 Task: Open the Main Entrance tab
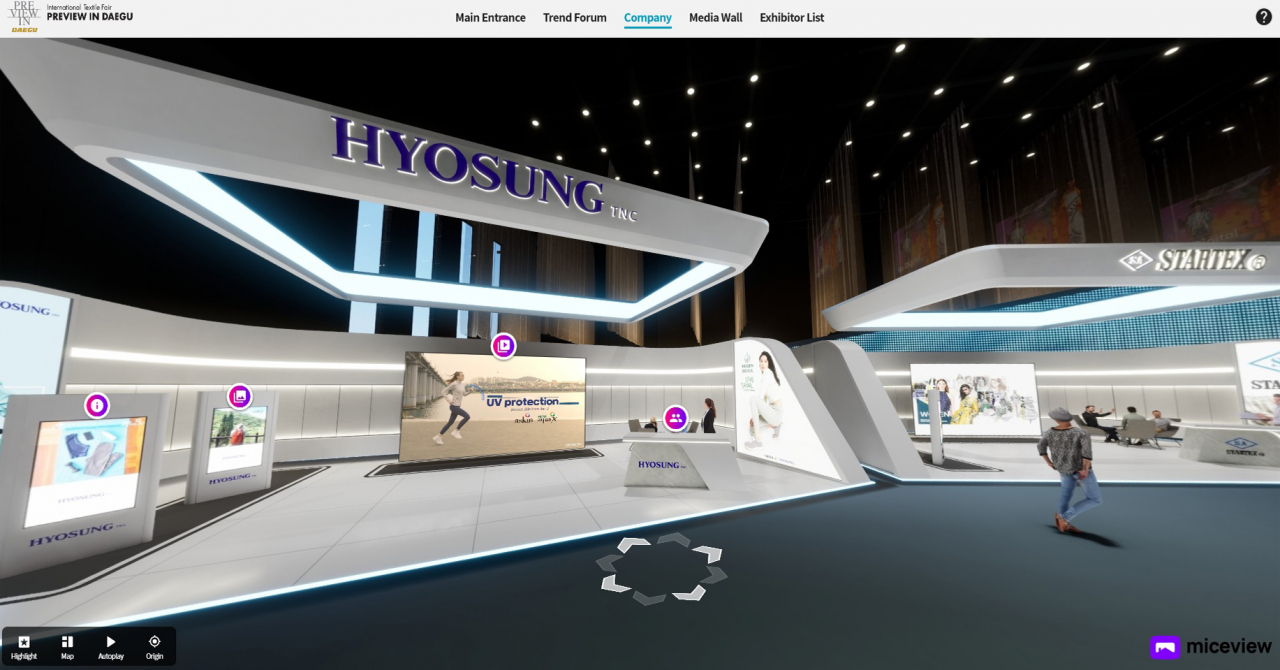pos(490,18)
